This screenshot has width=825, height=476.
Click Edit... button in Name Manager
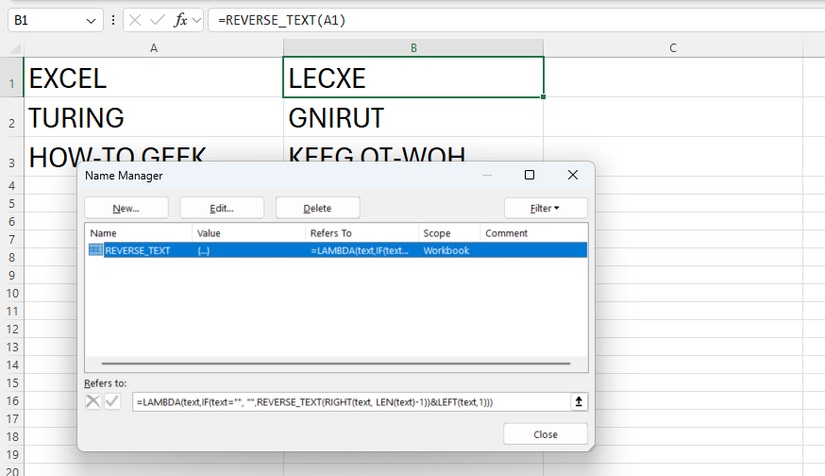point(222,208)
